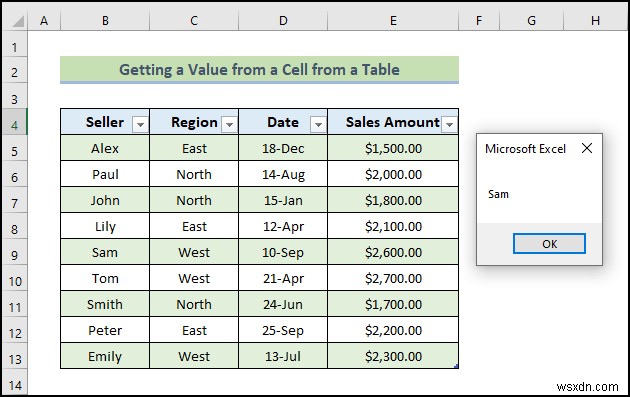Open the Seller column filter dropdown

point(140,124)
